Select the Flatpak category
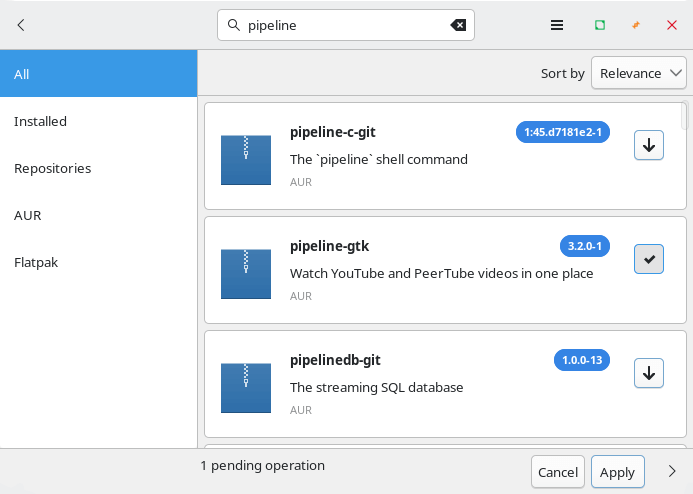This screenshot has height=494, width=693. click(99, 262)
